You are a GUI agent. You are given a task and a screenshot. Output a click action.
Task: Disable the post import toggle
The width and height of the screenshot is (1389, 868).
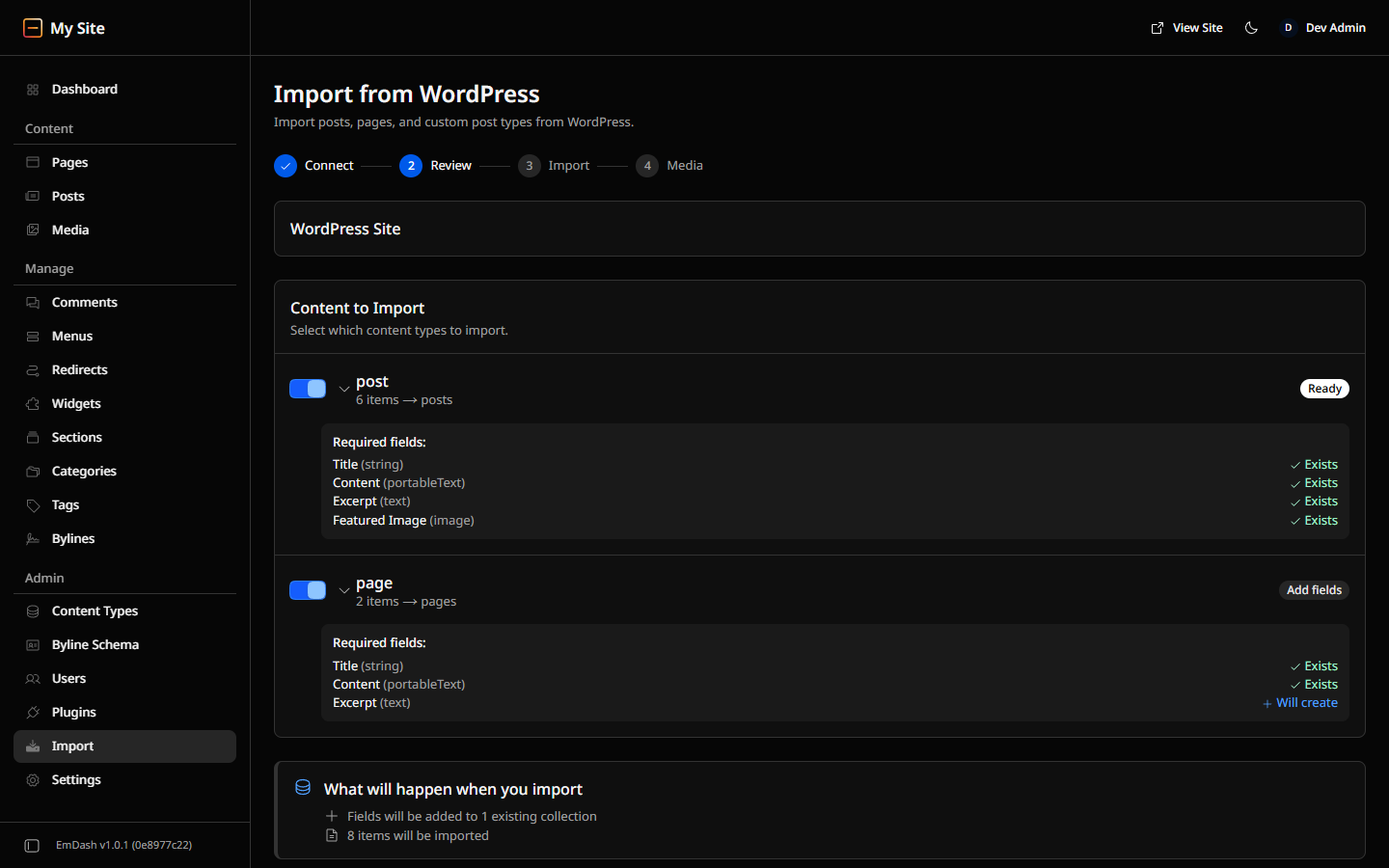coord(308,389)
